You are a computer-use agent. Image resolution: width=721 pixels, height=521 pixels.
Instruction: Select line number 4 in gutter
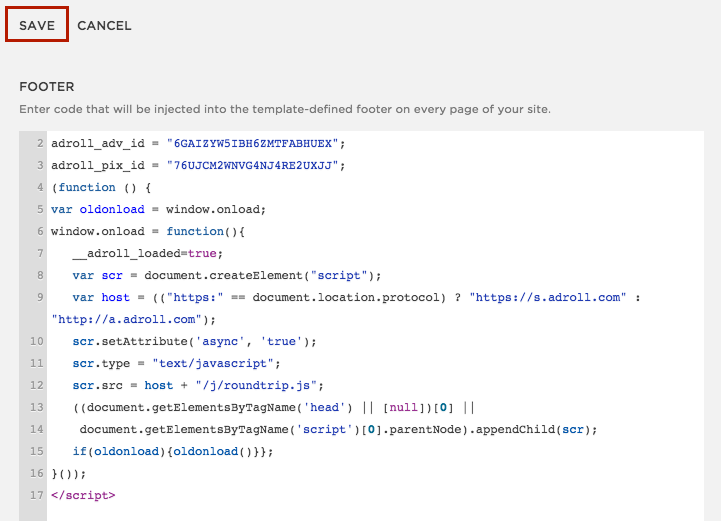click(40, 188)
